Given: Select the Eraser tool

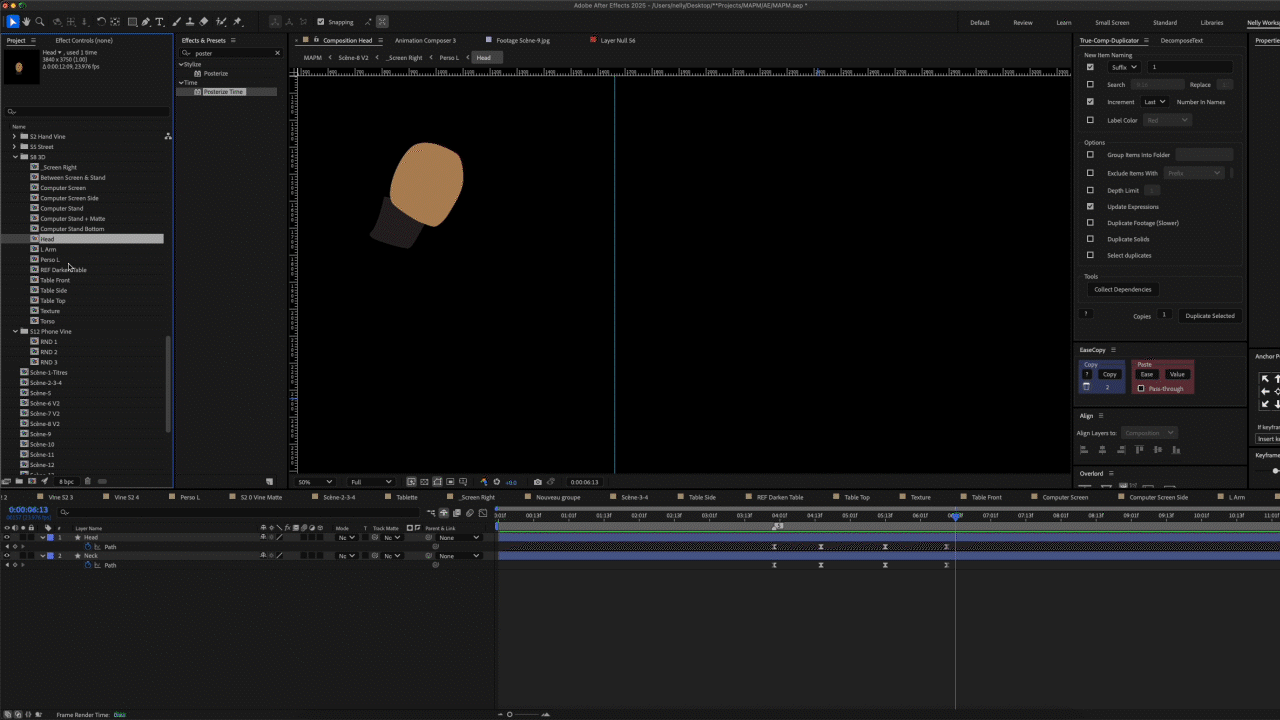Looking at the screenshot, I should click(204, 22).
